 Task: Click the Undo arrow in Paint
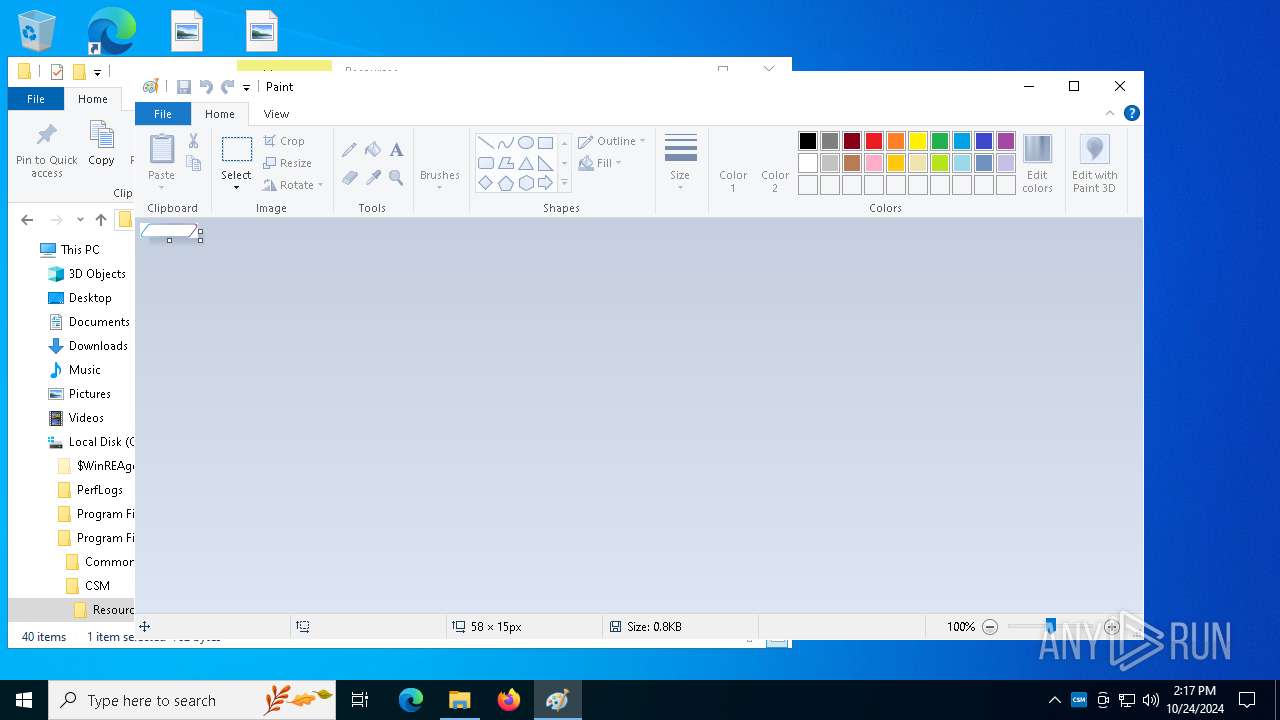[x=206, y=87]
